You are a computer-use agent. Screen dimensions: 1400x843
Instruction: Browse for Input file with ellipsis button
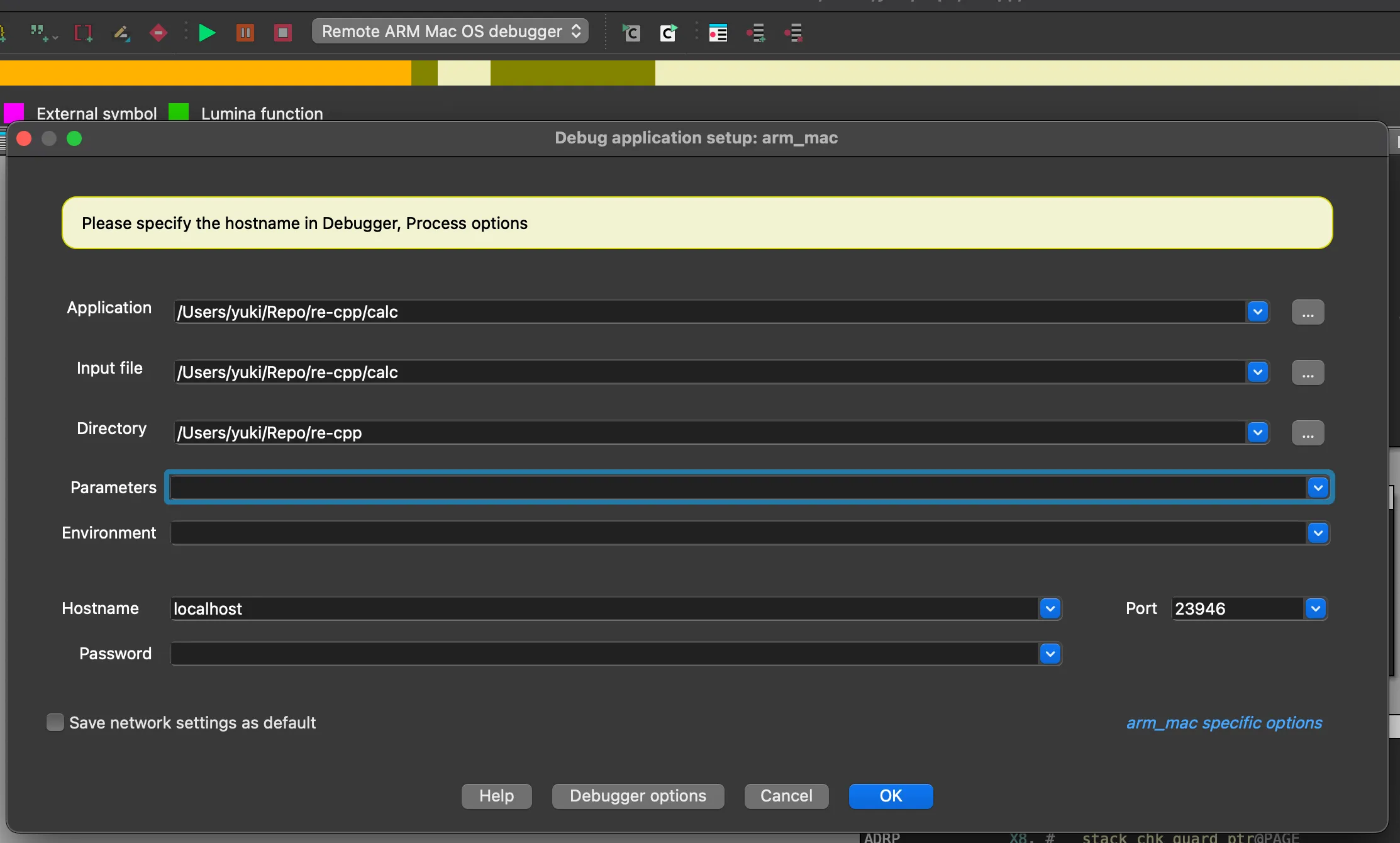click(1308, 372)
